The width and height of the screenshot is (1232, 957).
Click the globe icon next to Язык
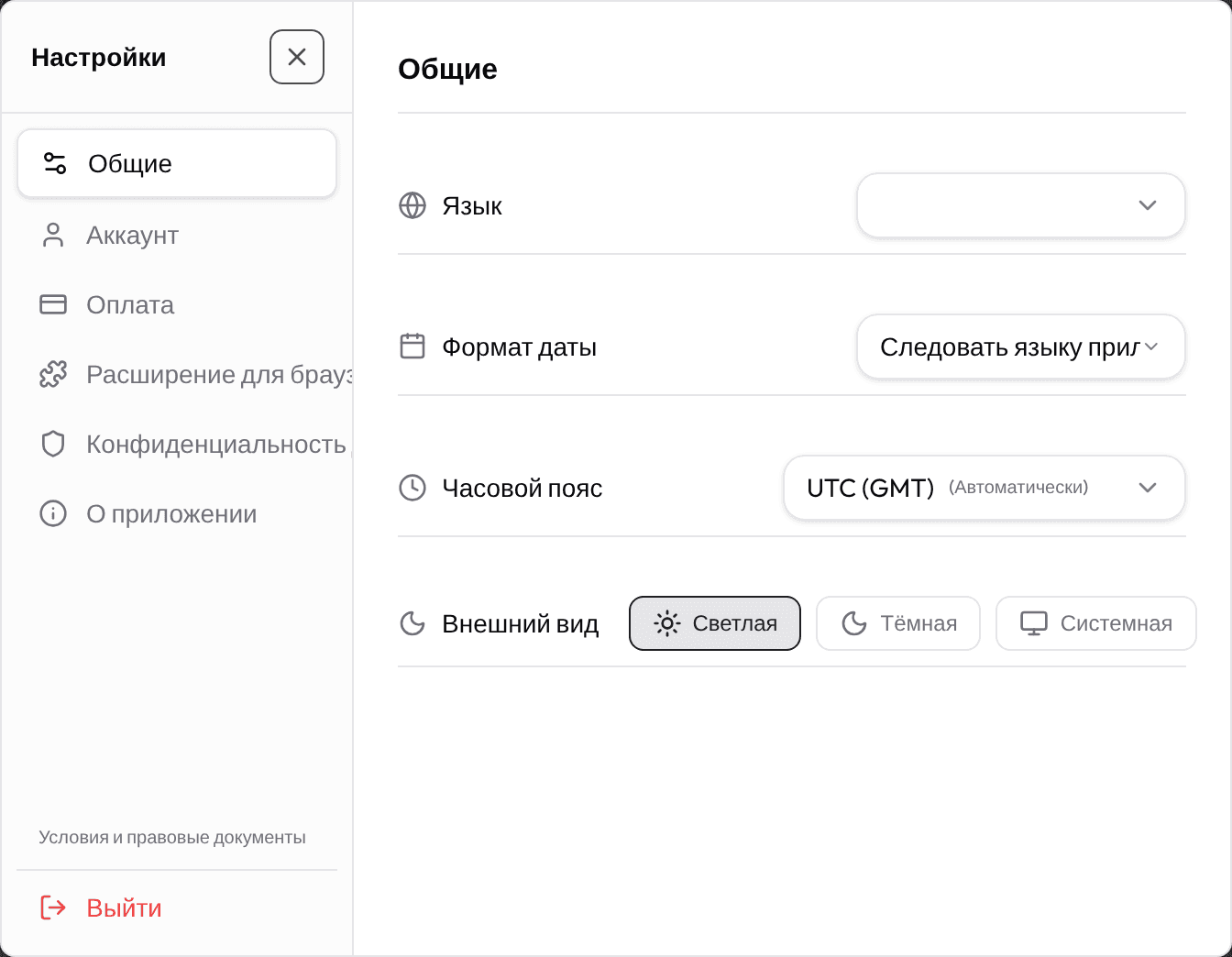(x=412, y=205)
